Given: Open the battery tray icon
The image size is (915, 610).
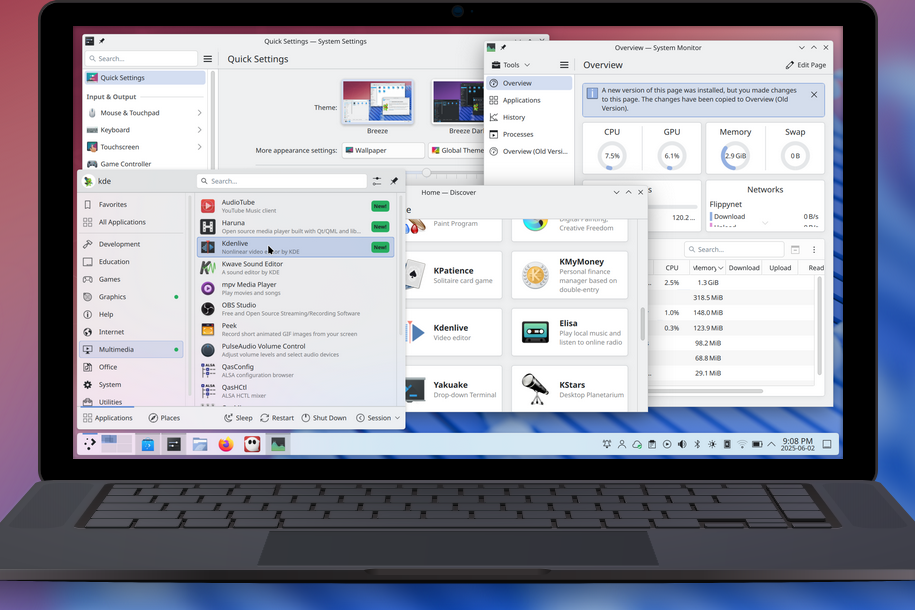Looking at the screenshot, I should (757, 444).
